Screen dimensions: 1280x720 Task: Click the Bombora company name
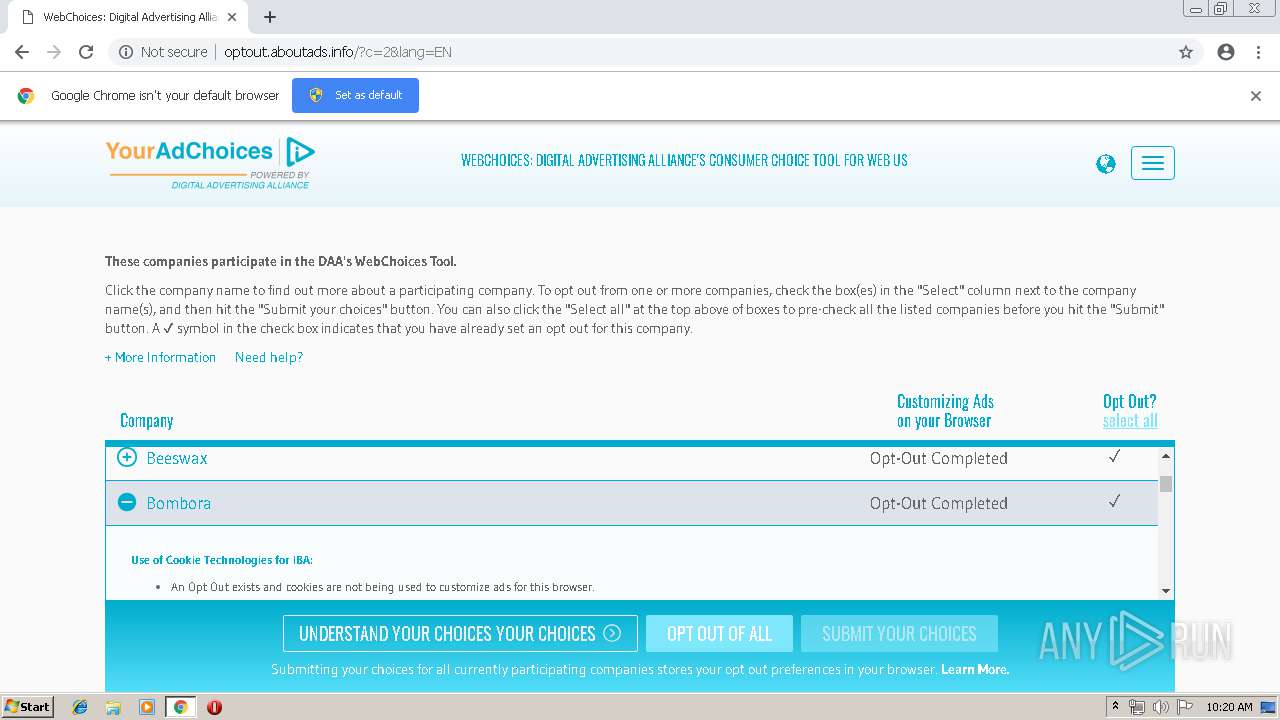[x=179, y=503]
